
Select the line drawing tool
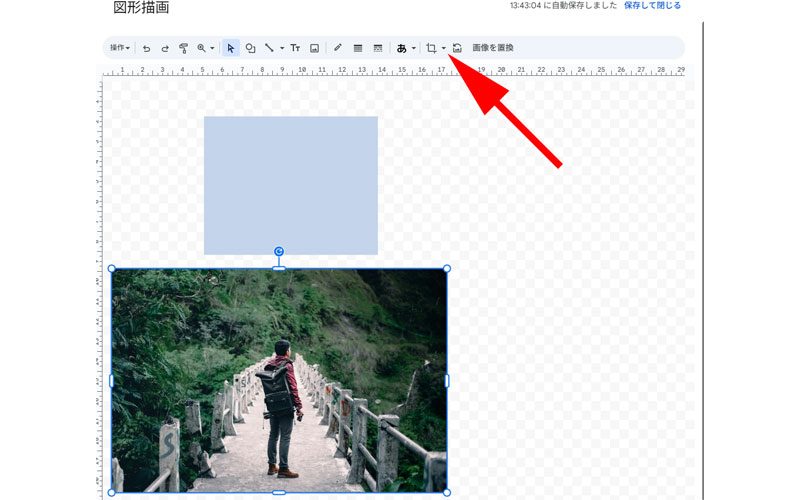[x=269, y=48]
